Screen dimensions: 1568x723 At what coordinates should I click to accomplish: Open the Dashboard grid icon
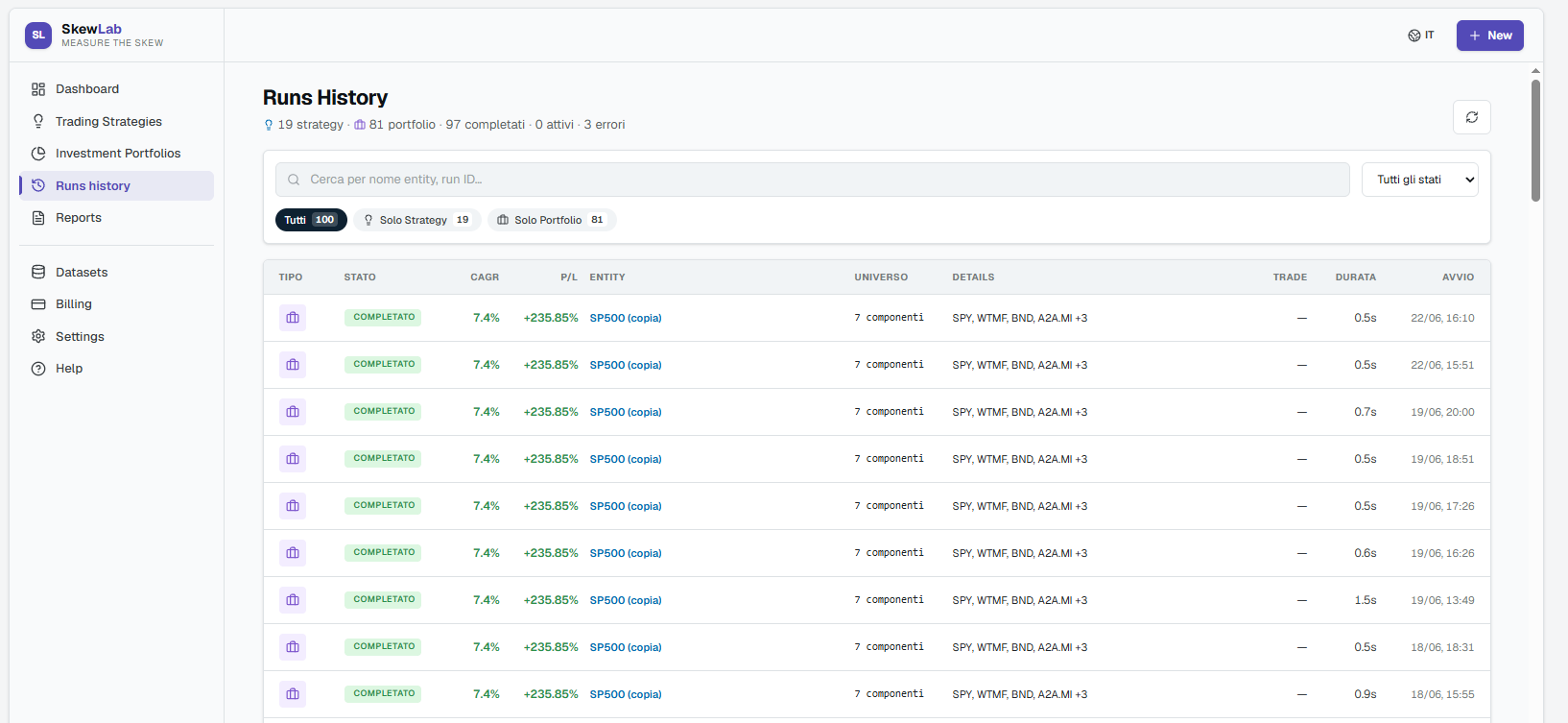click(38, 89)
